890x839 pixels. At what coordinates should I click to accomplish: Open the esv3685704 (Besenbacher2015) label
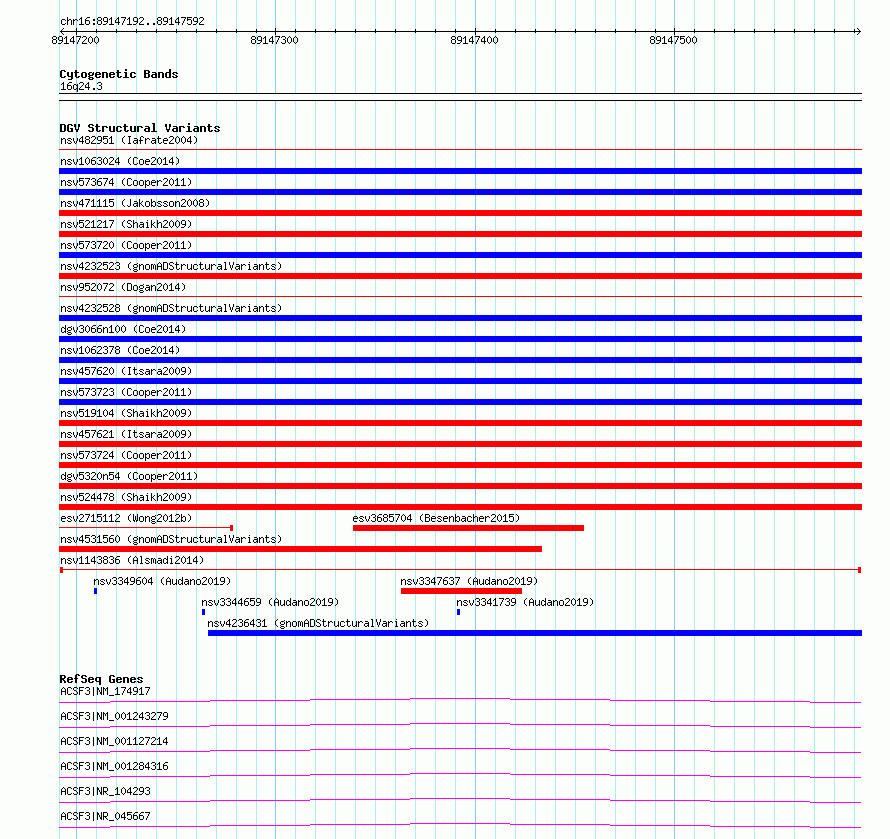436,518
